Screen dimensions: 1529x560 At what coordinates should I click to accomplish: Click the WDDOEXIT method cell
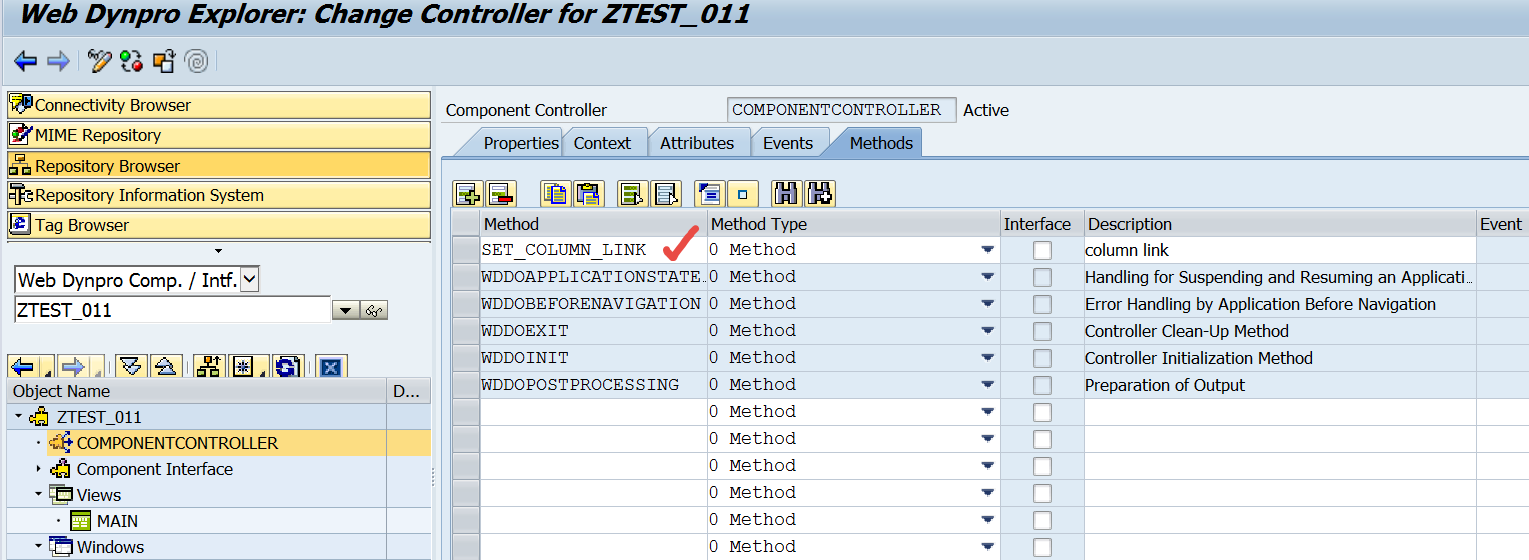(594, 331)
